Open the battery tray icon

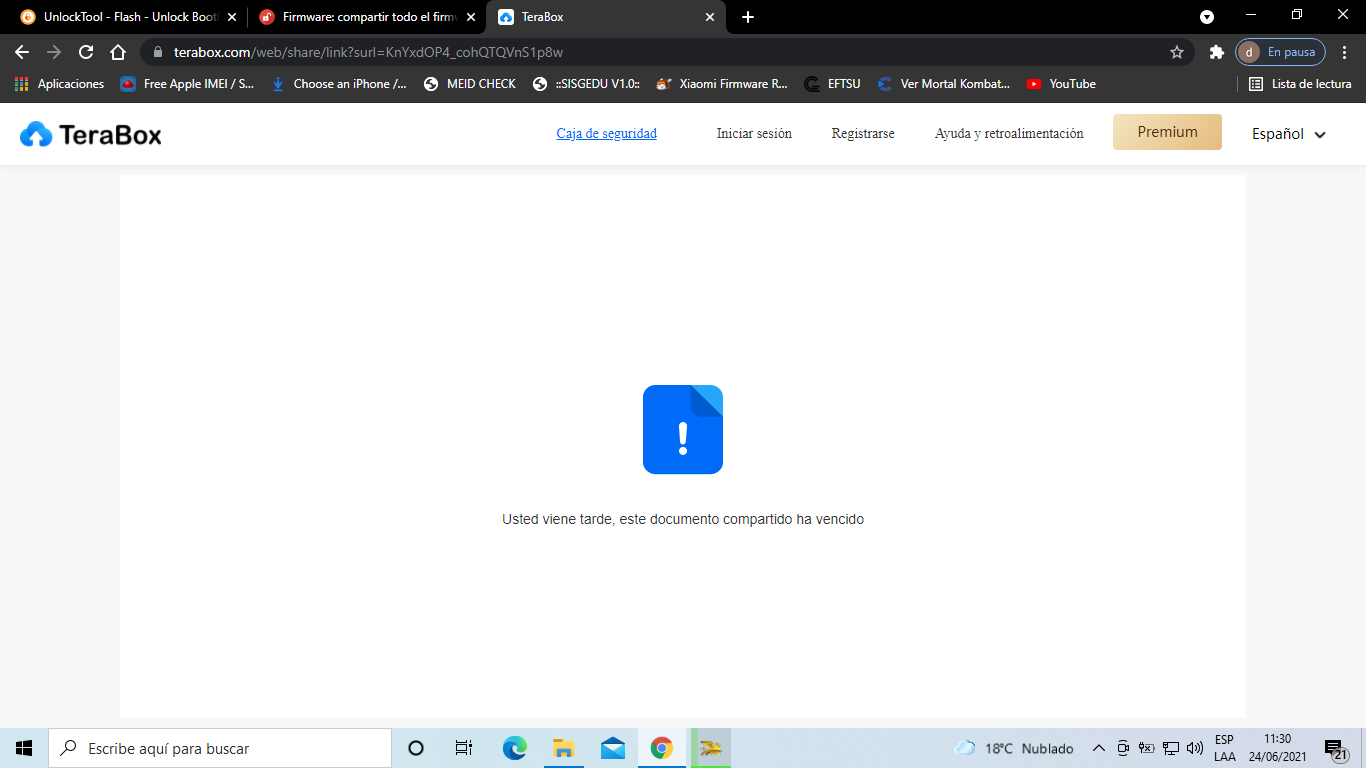click(1147, 748)
